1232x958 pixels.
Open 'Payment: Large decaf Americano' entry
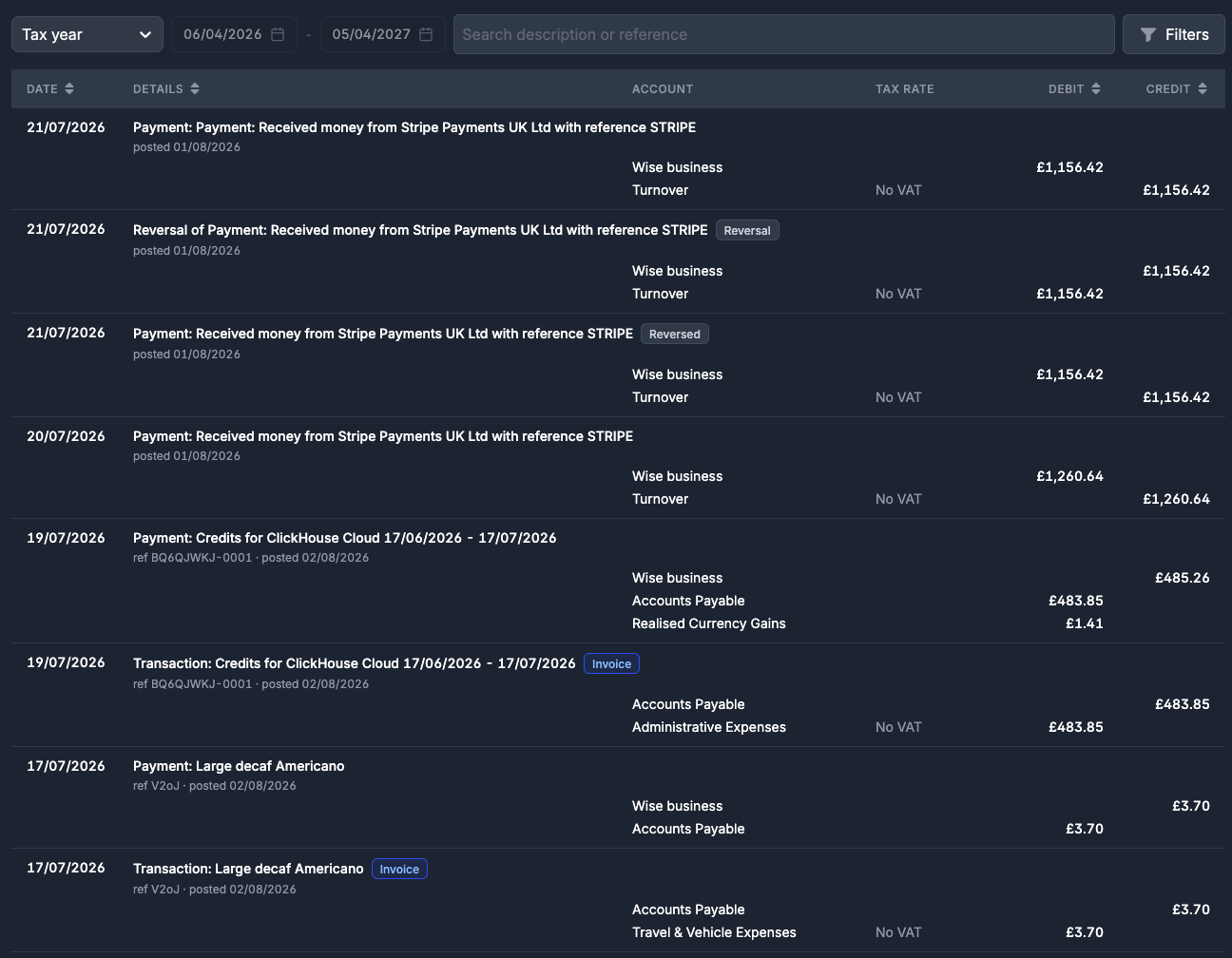(x=239, y=766)
